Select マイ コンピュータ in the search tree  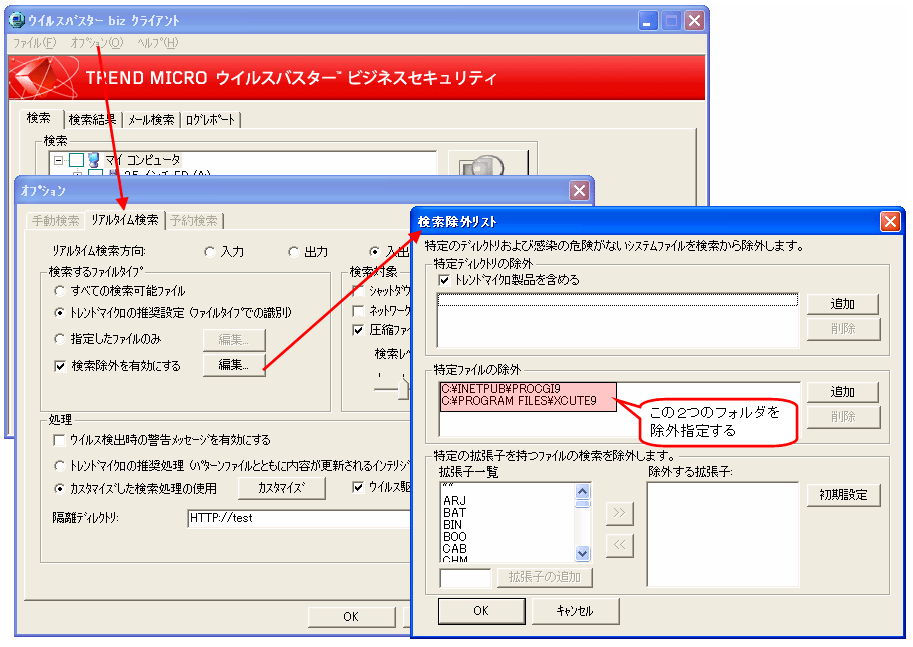click(143, 160)
